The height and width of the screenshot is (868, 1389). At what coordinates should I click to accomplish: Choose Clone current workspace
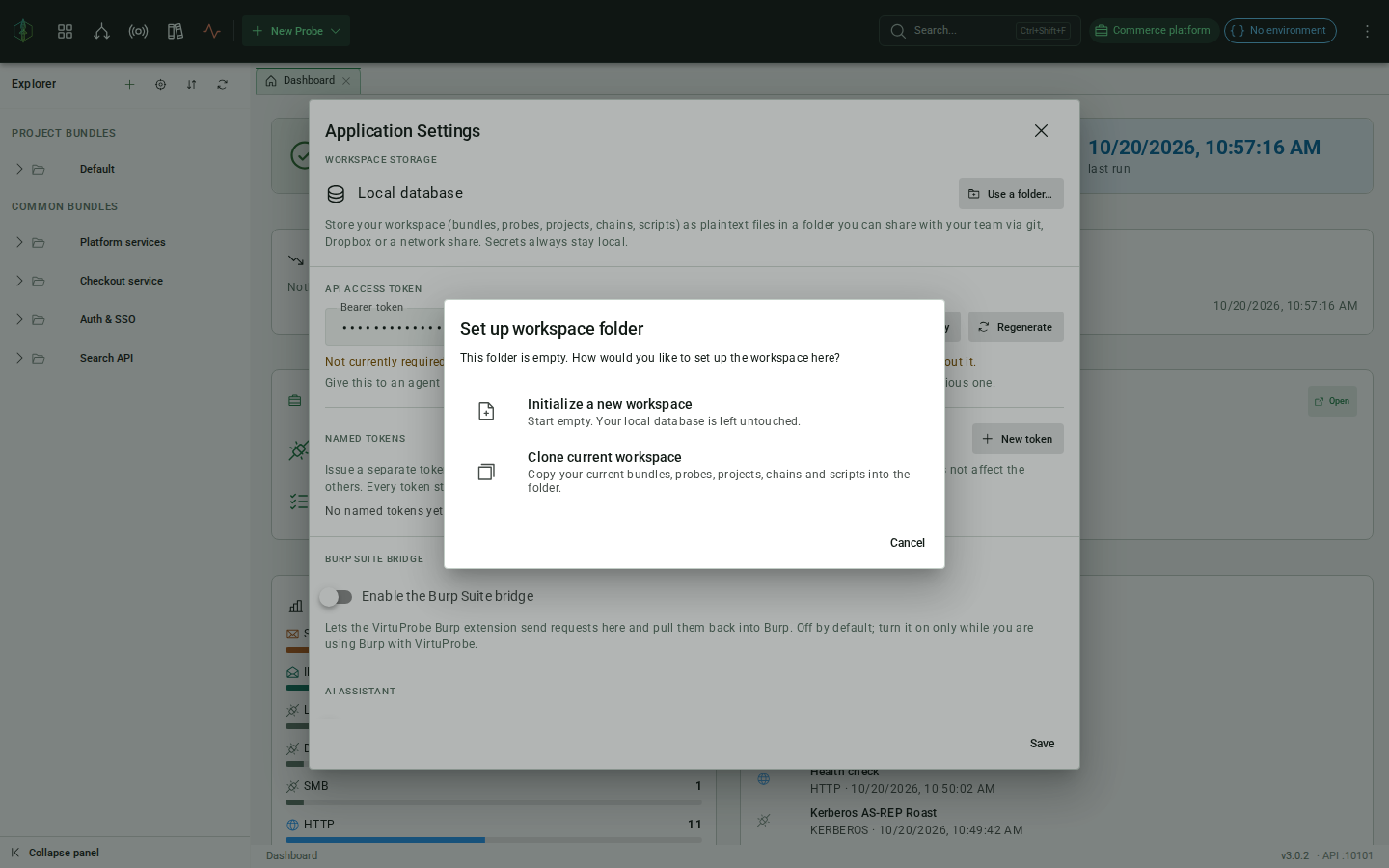pos(694,472)
